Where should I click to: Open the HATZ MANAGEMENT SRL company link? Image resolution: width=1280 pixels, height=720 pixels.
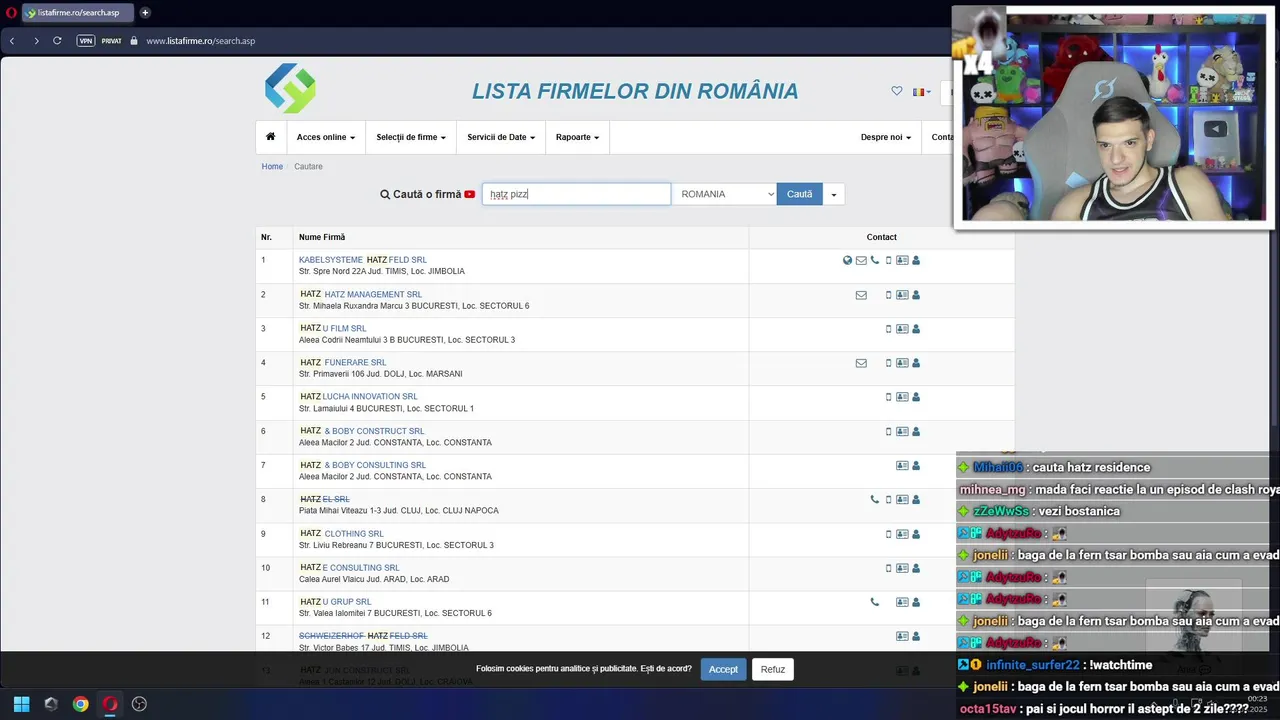coord(361,295)
